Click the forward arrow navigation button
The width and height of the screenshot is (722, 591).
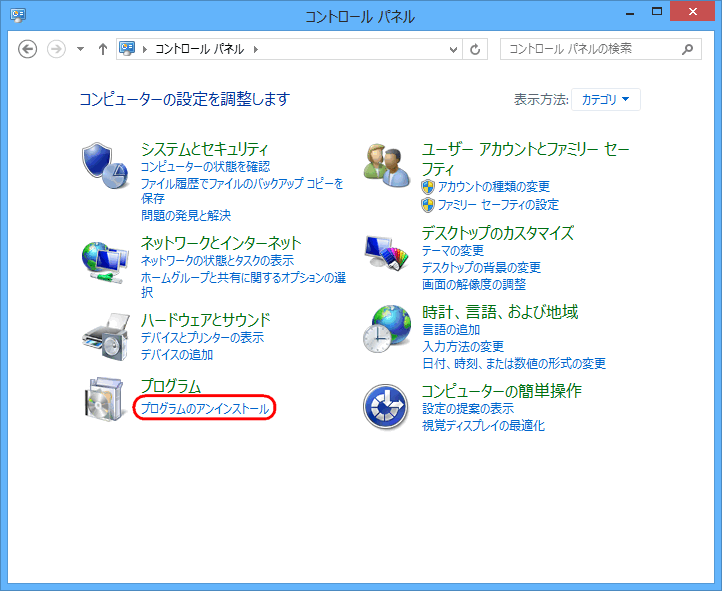click(x=56, y=49)
